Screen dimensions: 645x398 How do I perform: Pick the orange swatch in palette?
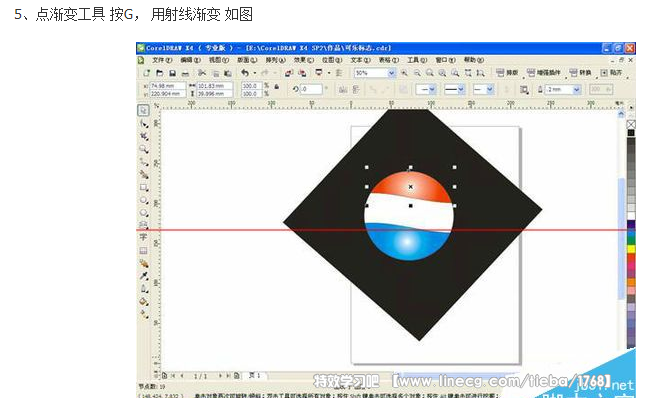click(631, 282)
